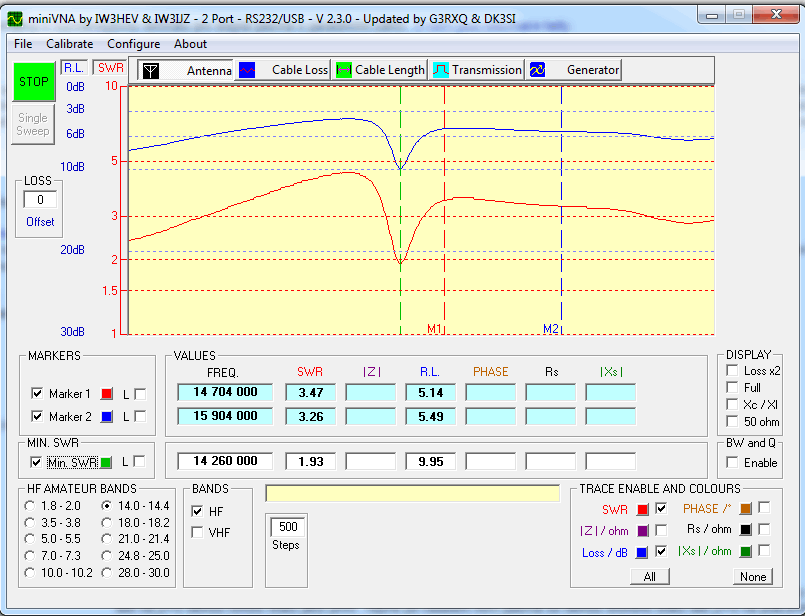Click the All traces button

(650, 577)
